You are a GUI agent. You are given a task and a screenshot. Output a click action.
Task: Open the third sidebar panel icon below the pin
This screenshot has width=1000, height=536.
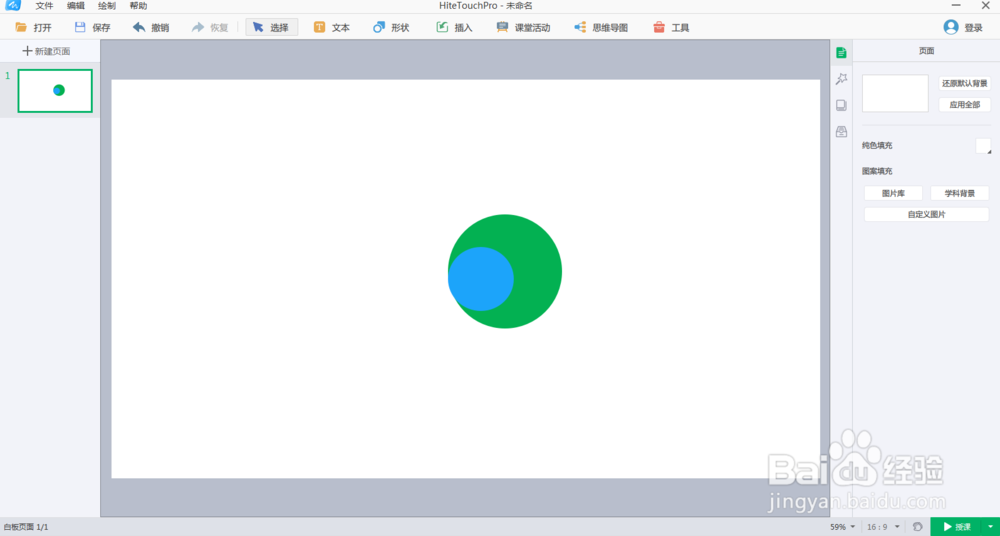click(841, 105)
